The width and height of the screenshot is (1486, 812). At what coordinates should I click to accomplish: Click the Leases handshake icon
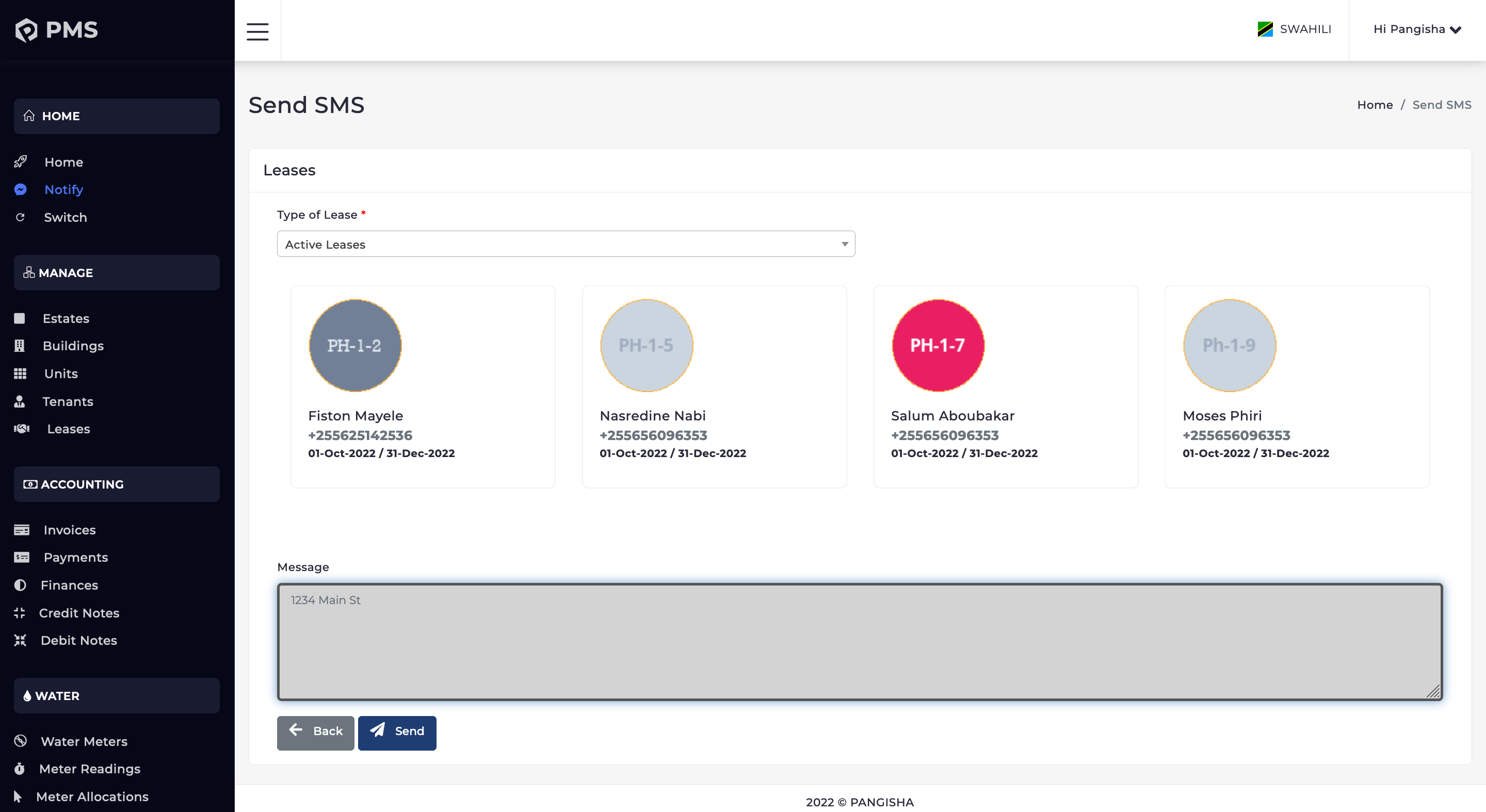tap(21, 429)
